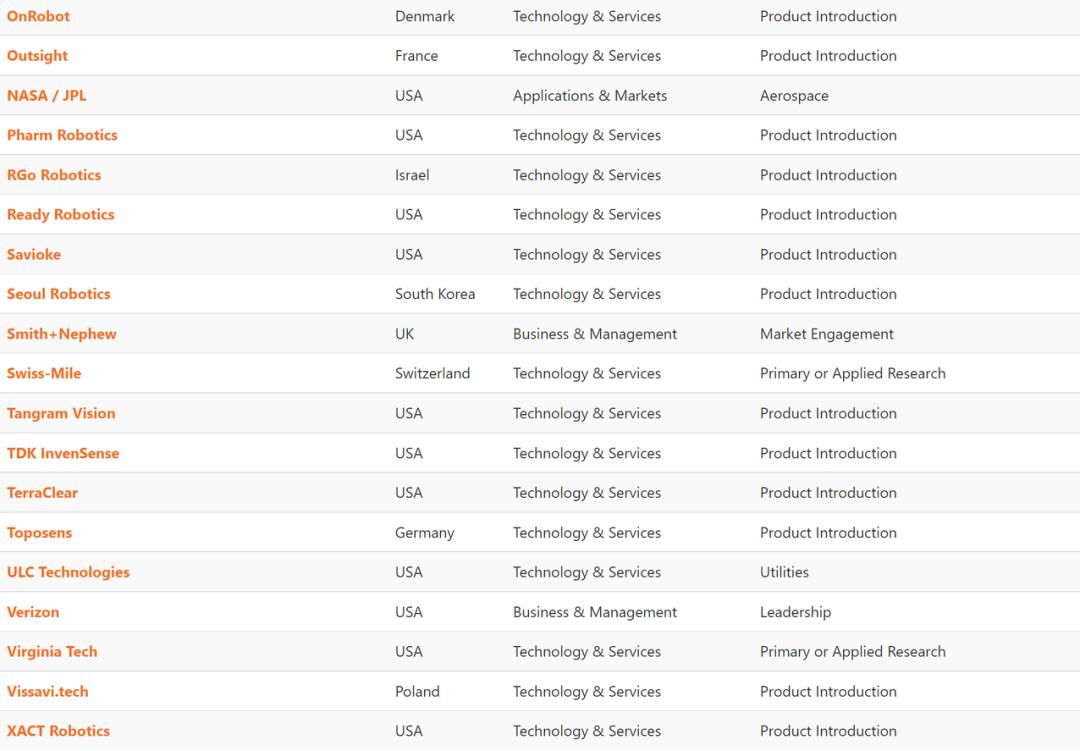1080x751 pixels.
Task: Open the OnRobot company link
Action: pos(38,16)
